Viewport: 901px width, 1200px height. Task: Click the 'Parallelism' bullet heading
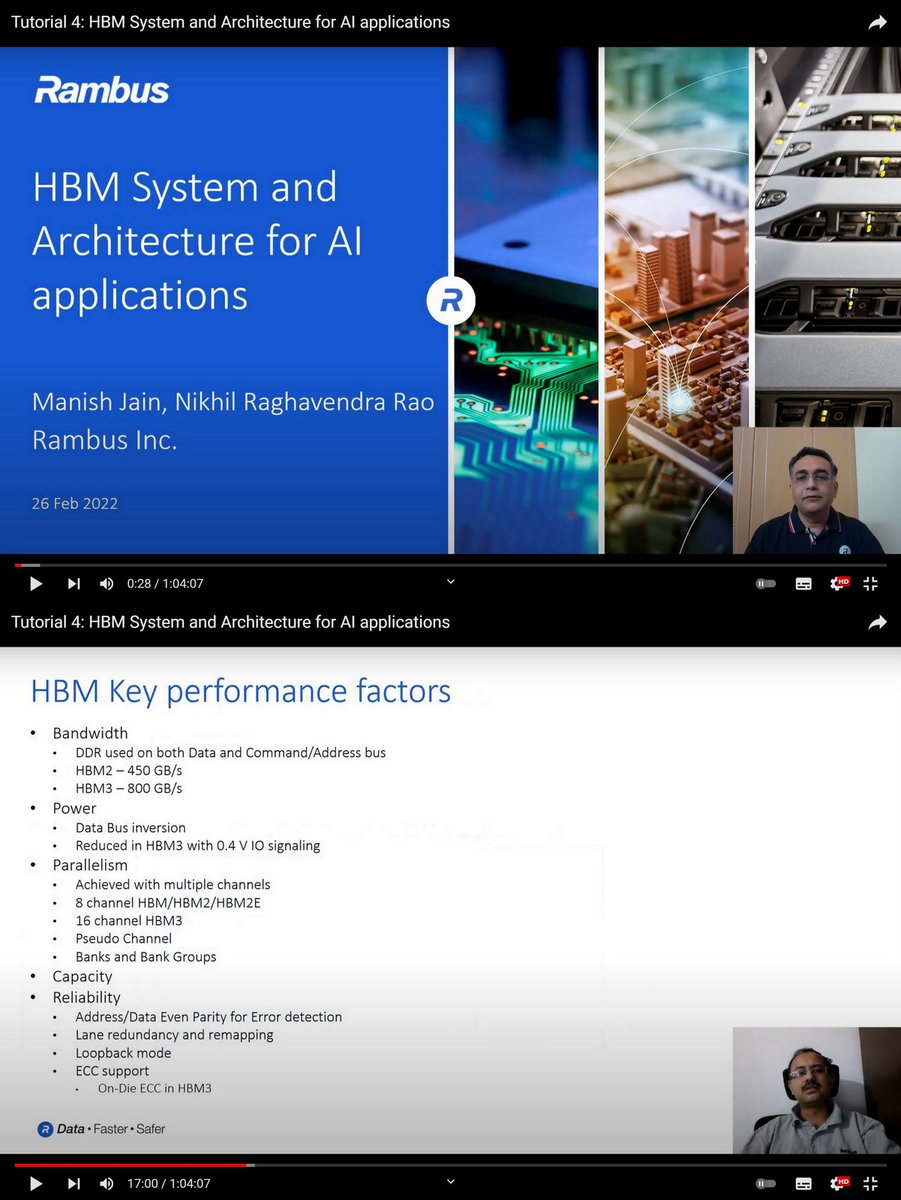91,864
